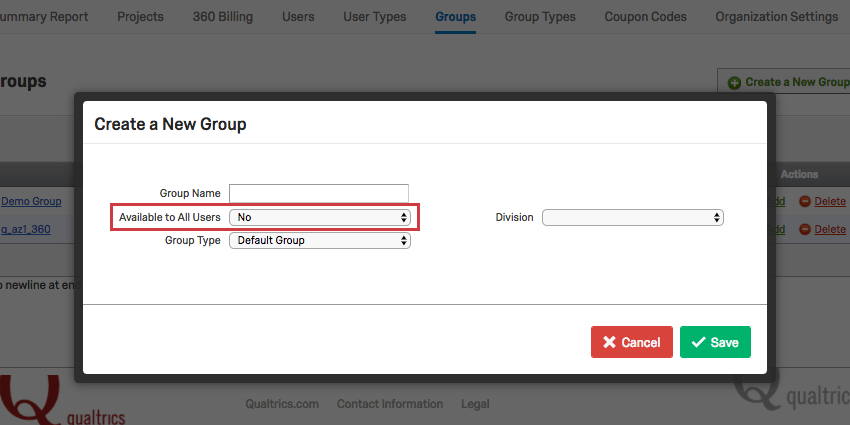Click the green plus icon beside Create a New Group

coord(735,82)
